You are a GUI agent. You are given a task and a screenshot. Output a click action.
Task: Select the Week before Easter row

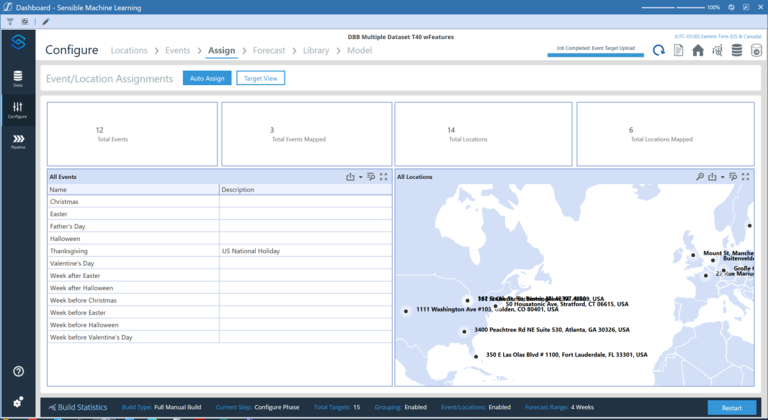[x=219, y=313]
